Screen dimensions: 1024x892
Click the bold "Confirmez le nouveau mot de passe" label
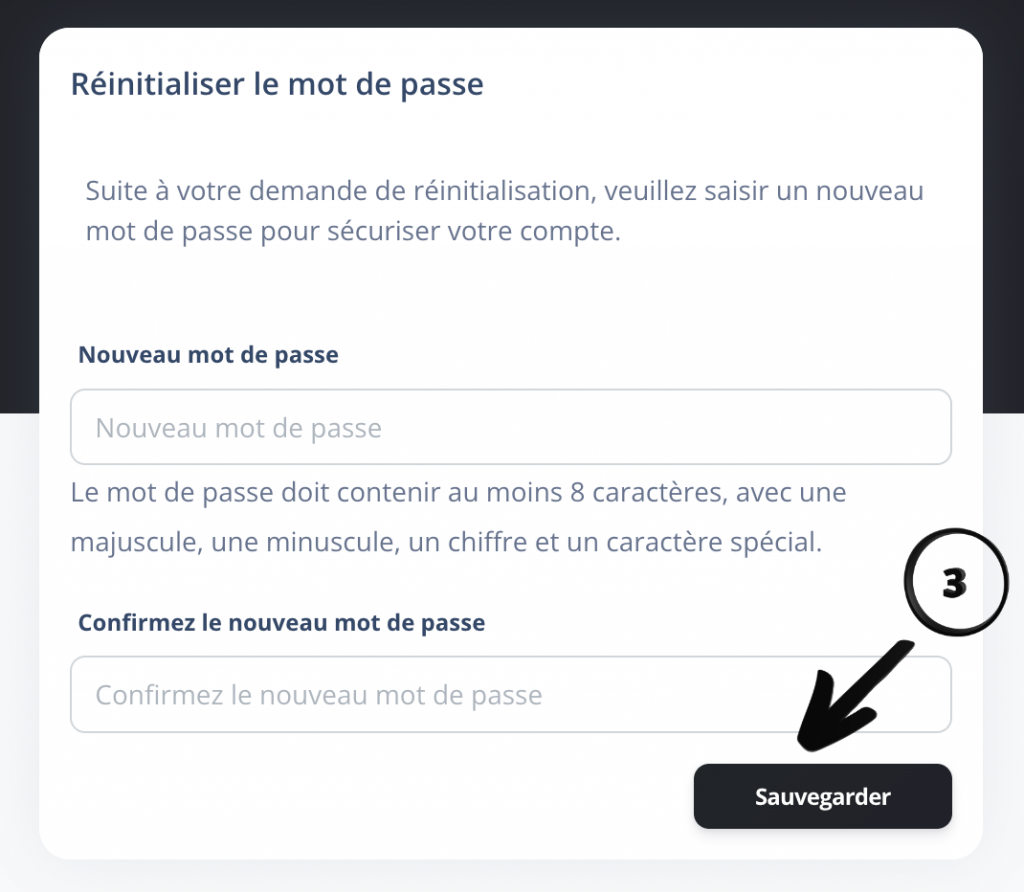(281, 622)
